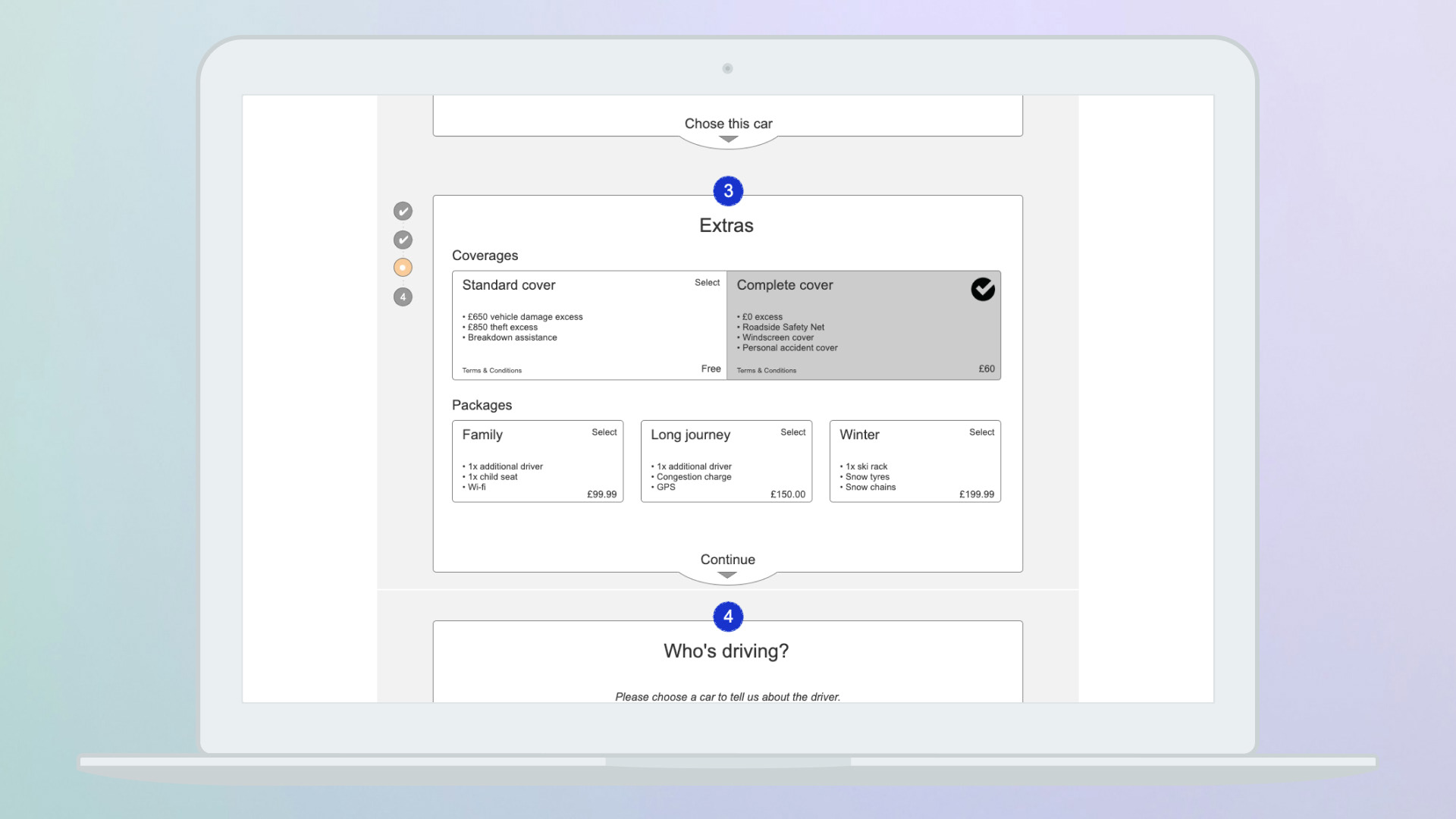Click the orange current step indicator
The height and width of the screenshot is (819, 1456).
pyautogui.click(x=403, y=268)
